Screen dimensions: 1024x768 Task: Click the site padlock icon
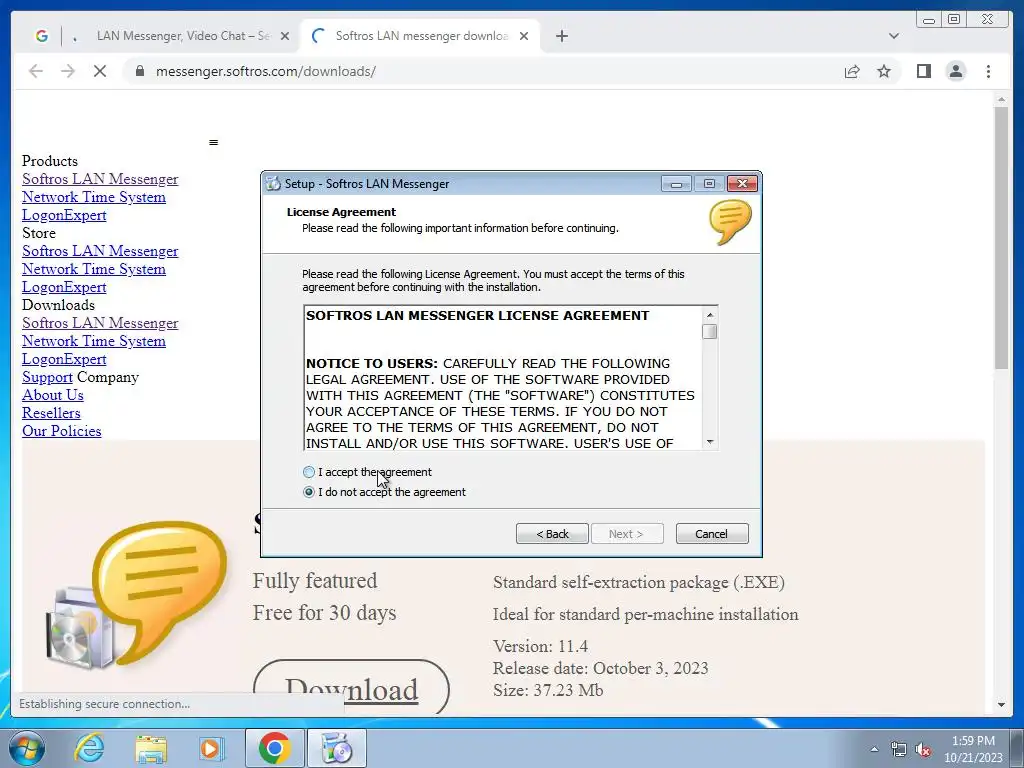139,71
